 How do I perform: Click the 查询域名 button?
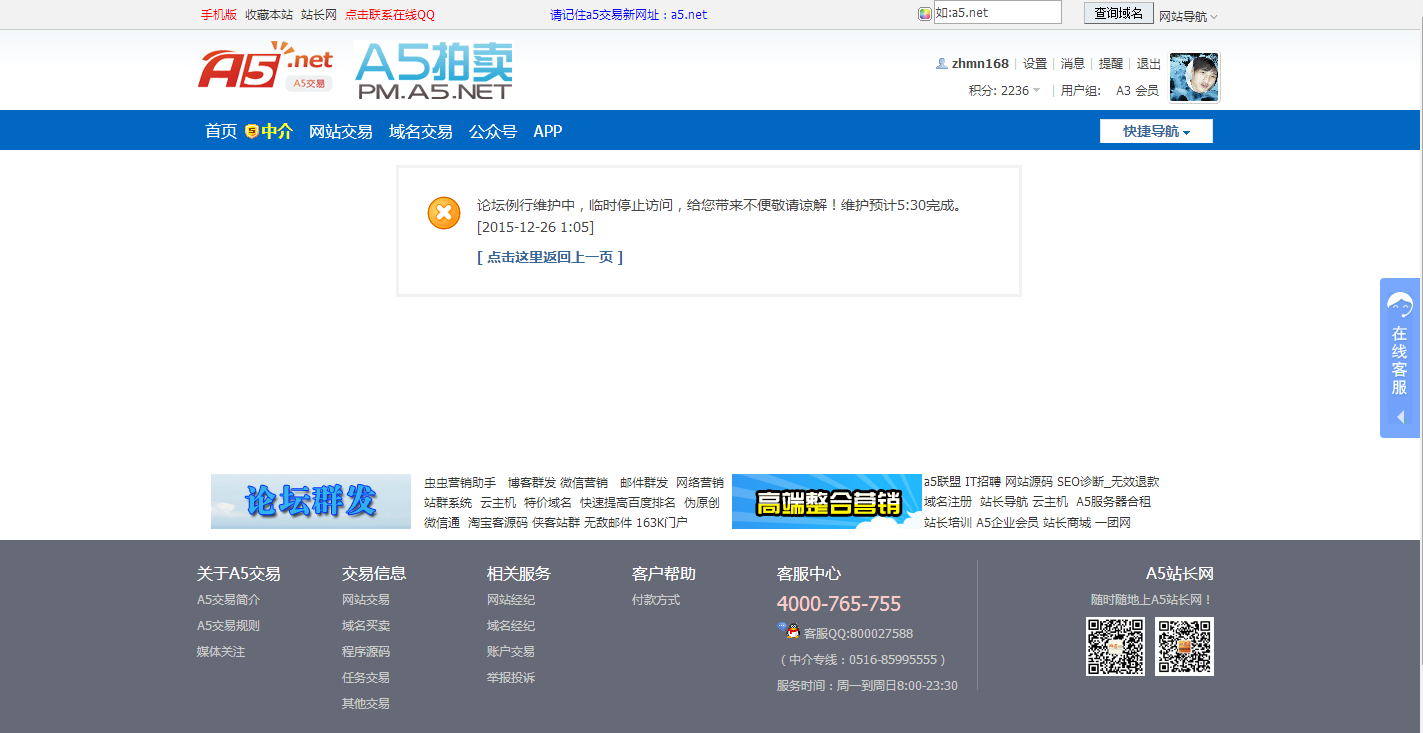coord(1118,13)
